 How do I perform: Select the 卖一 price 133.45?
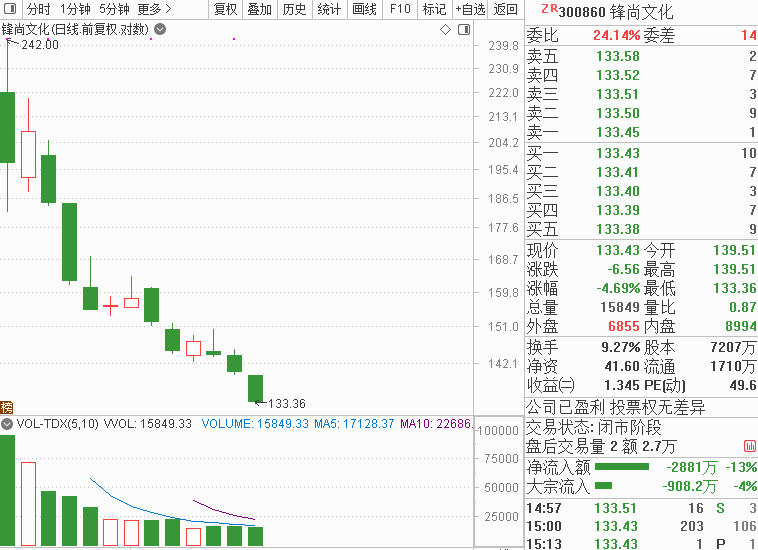click(x=618, y=132)
